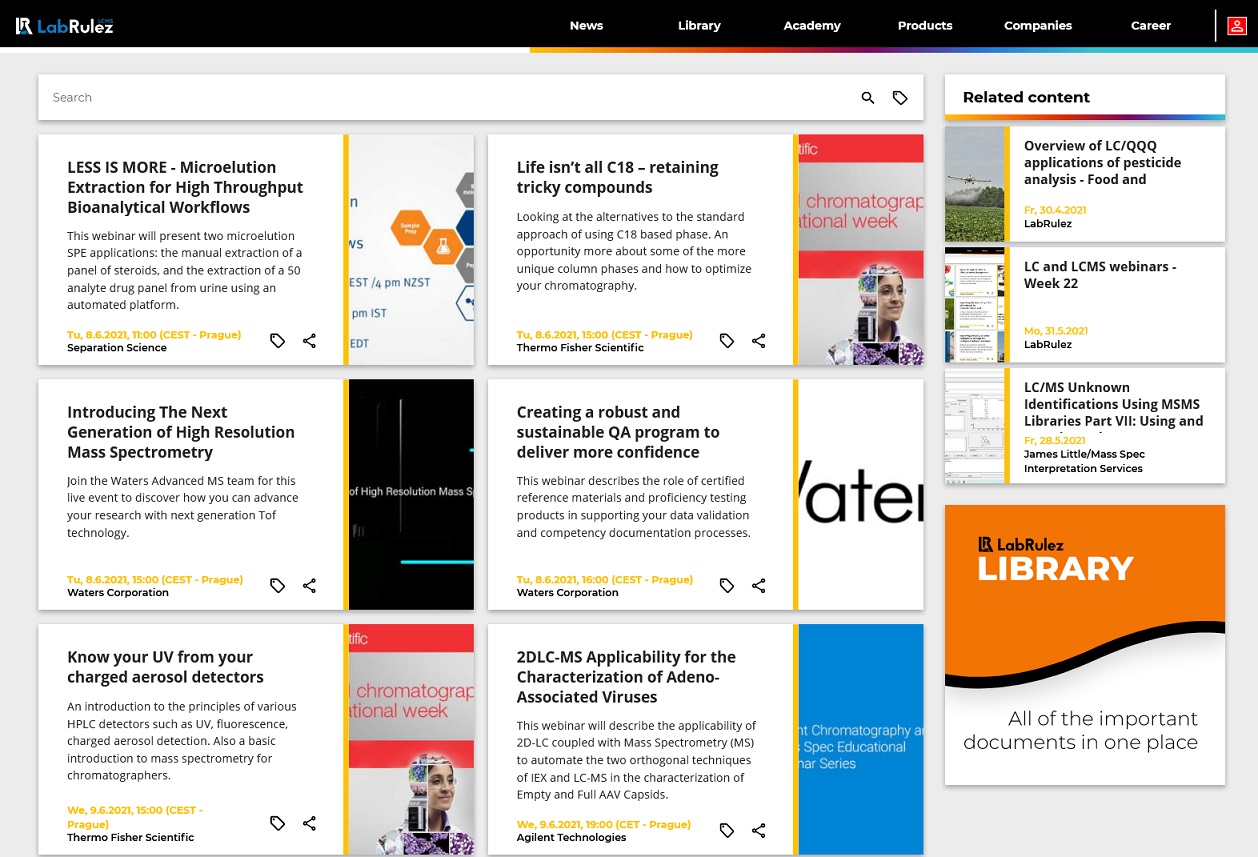Tag icon on High Resolution Mass Spectrometry card
Screen dimensions: 1258x857
(x=278, y=586)
